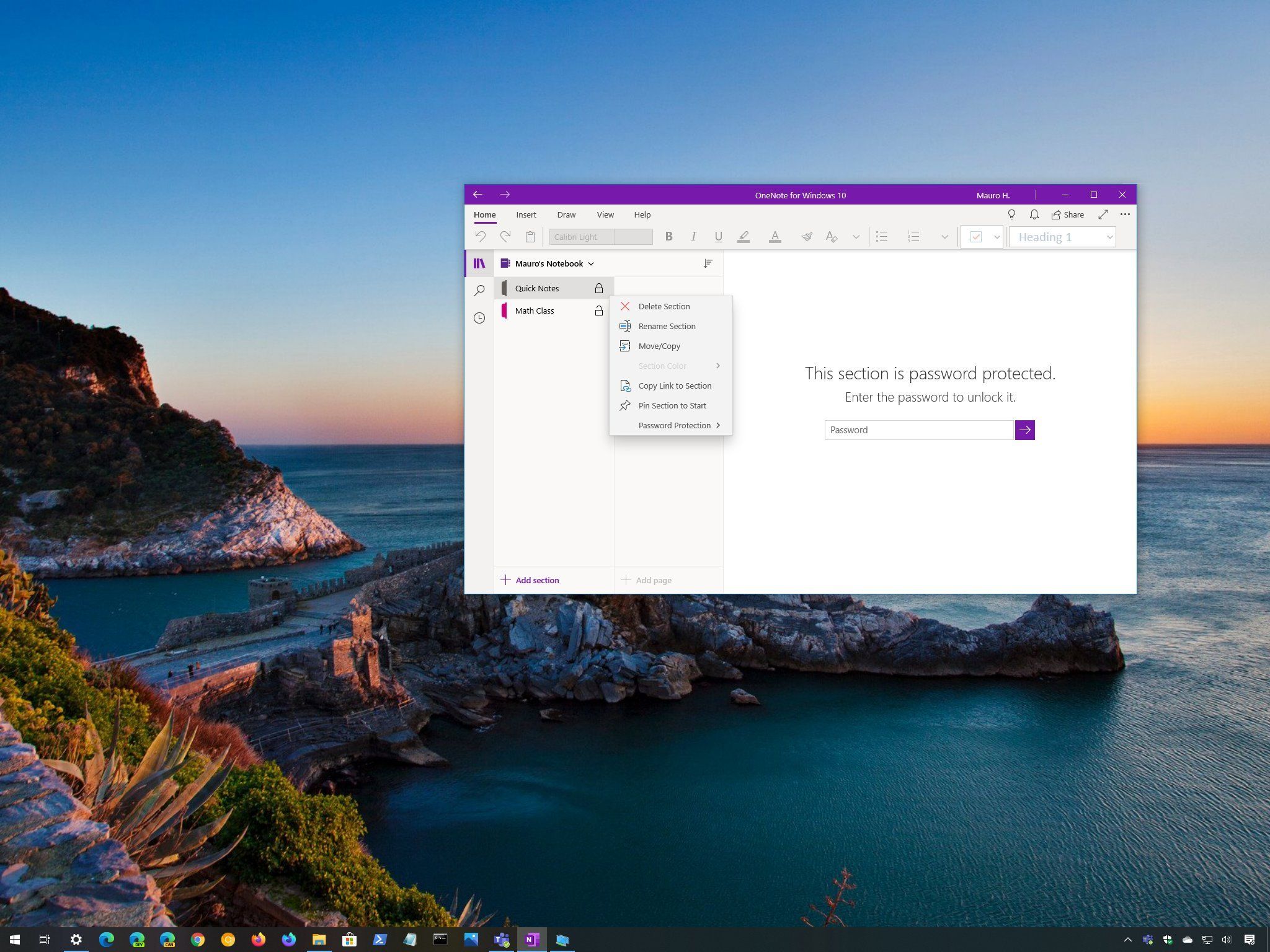Image resolution: width=1270 pixels, height=952 pixels.
Task: Open the Highlighter tool
Action: pos(744,236)
